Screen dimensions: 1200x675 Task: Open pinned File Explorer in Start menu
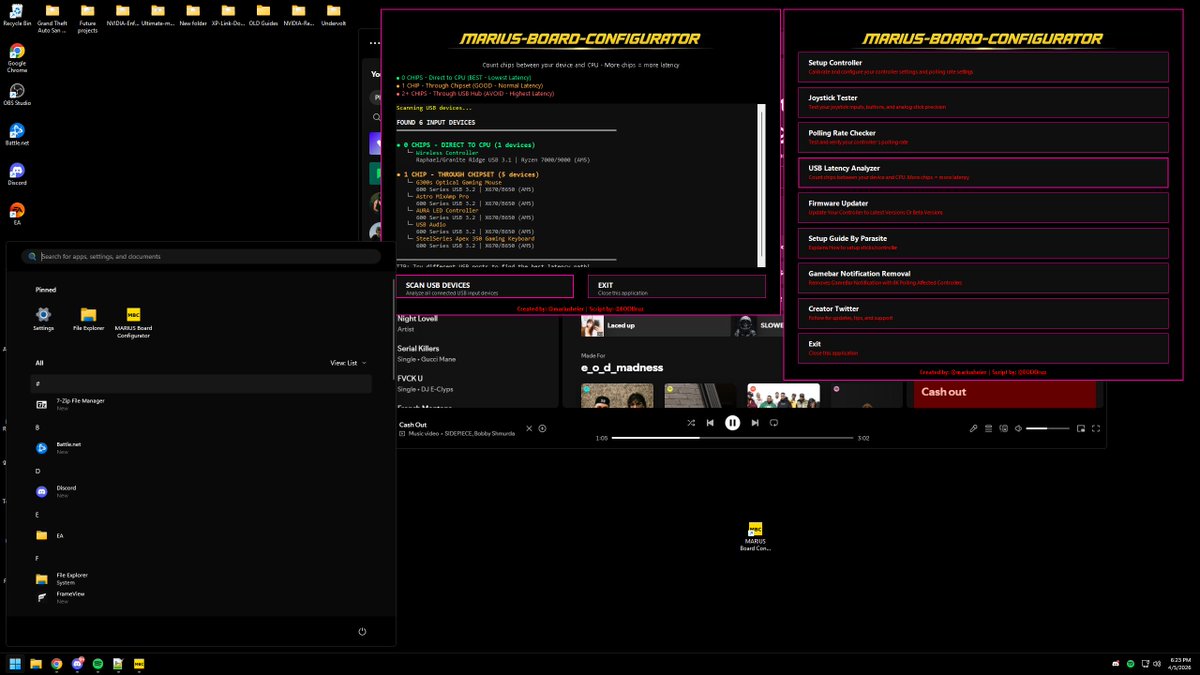click(x=88, y=320)
